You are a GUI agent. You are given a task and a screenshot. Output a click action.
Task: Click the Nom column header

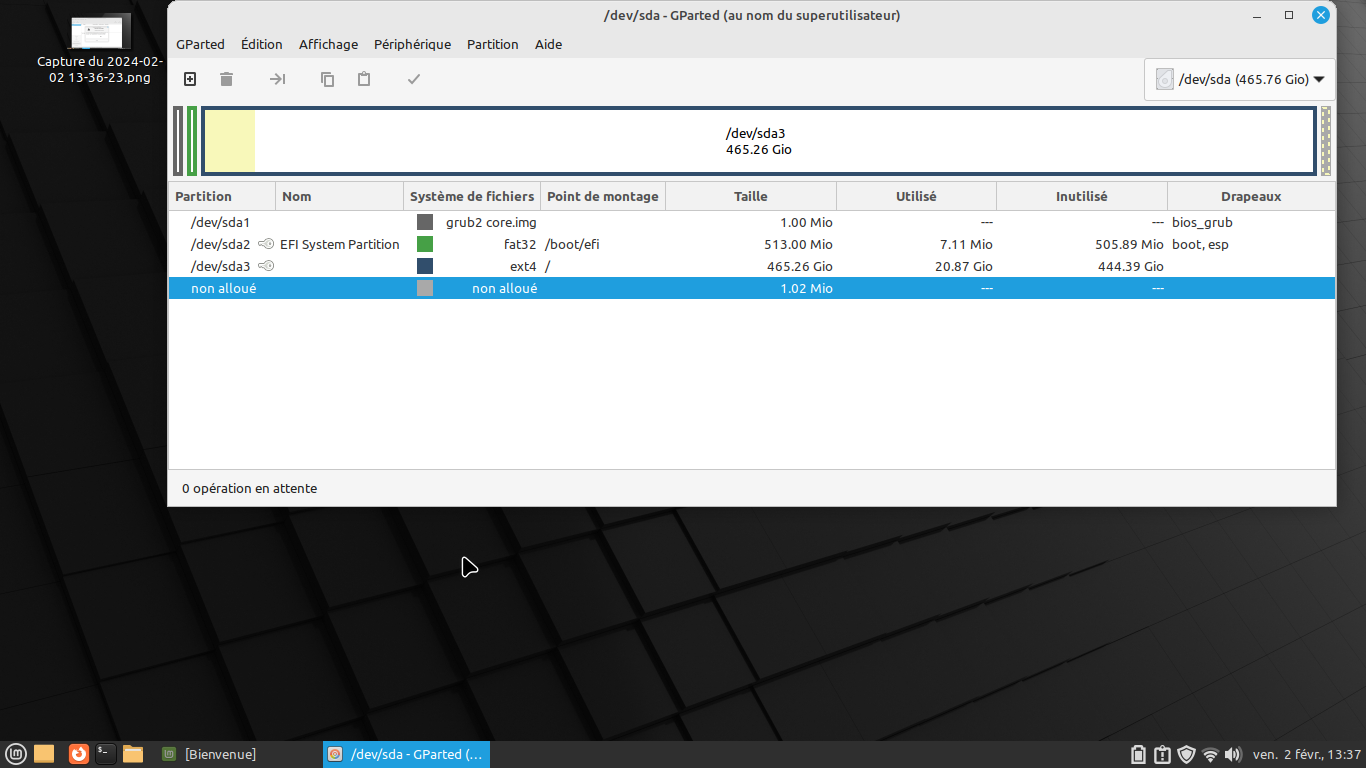coord(340,196)
